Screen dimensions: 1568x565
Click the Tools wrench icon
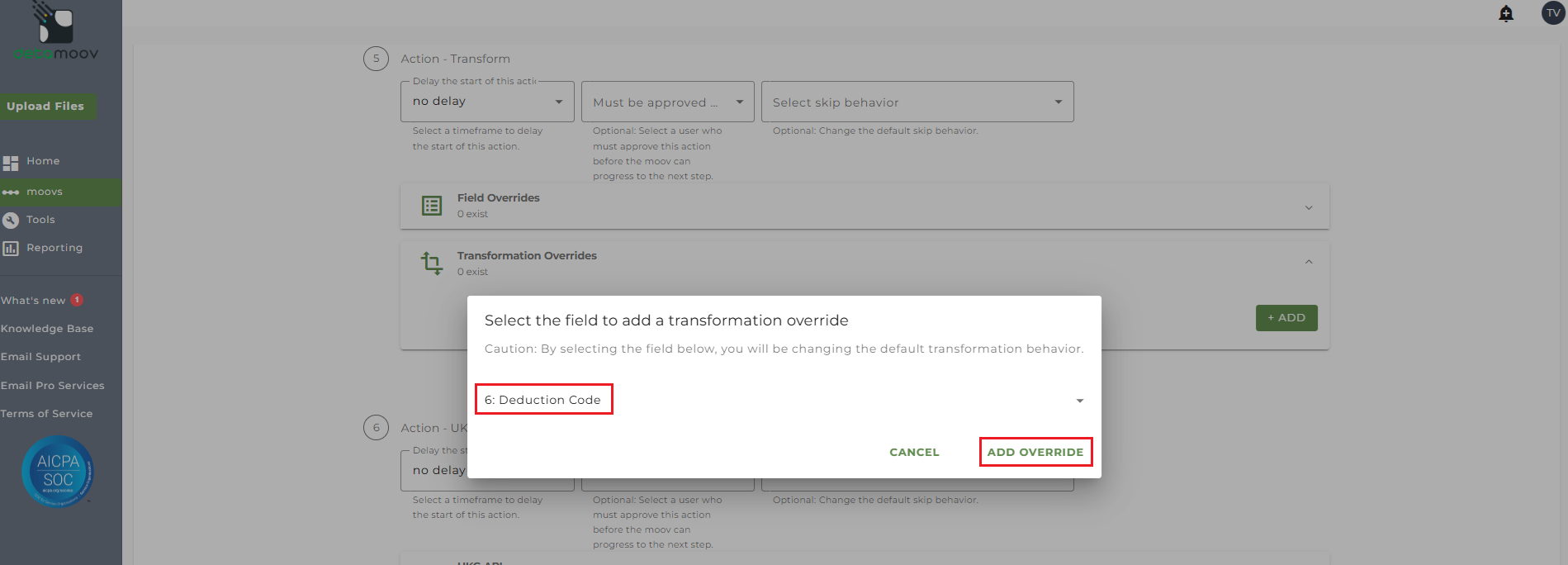(x=11, y=220)
